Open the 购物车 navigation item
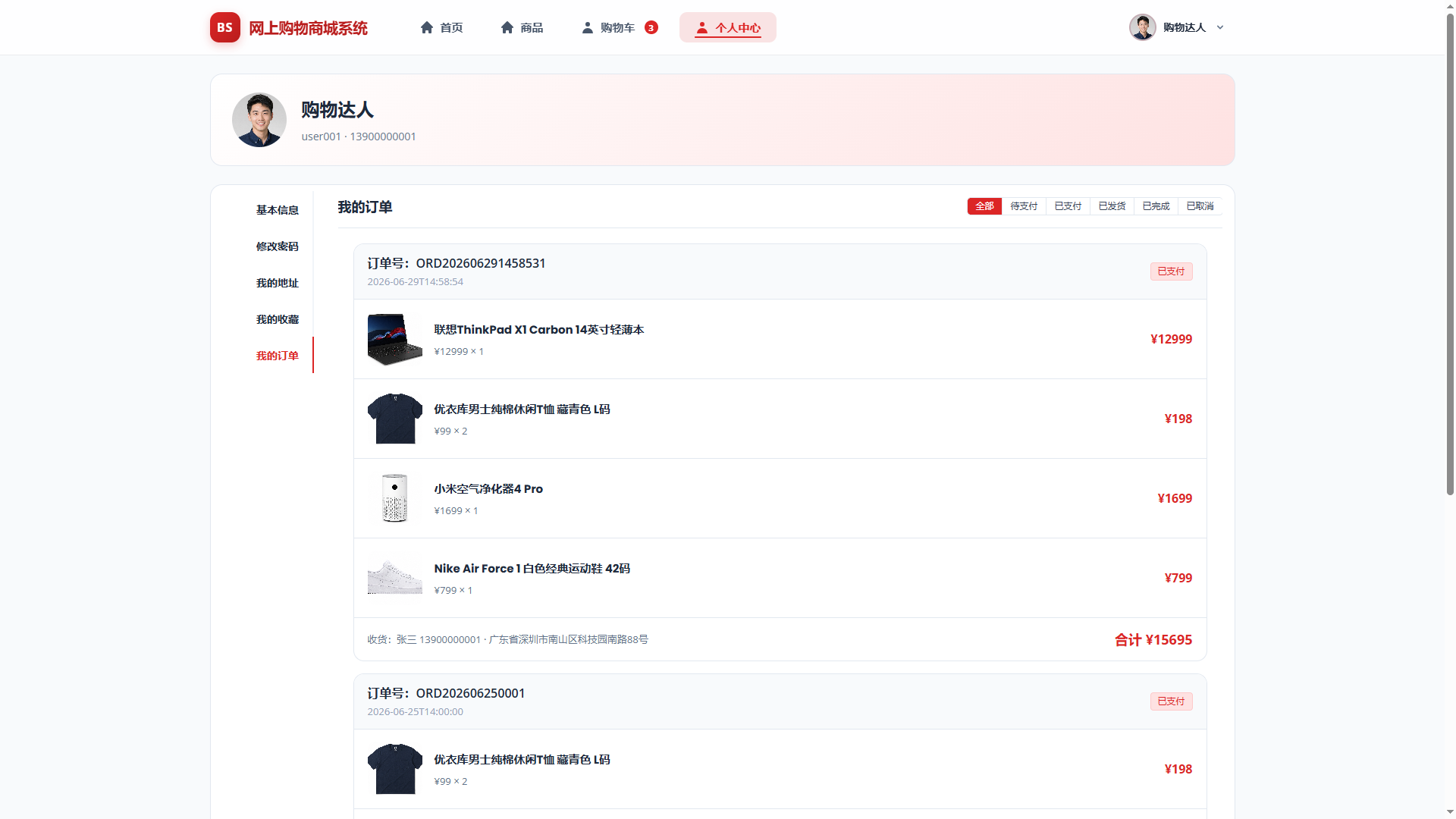Image resolution: width=1456 pixels, height=819 pixels. 620,27
